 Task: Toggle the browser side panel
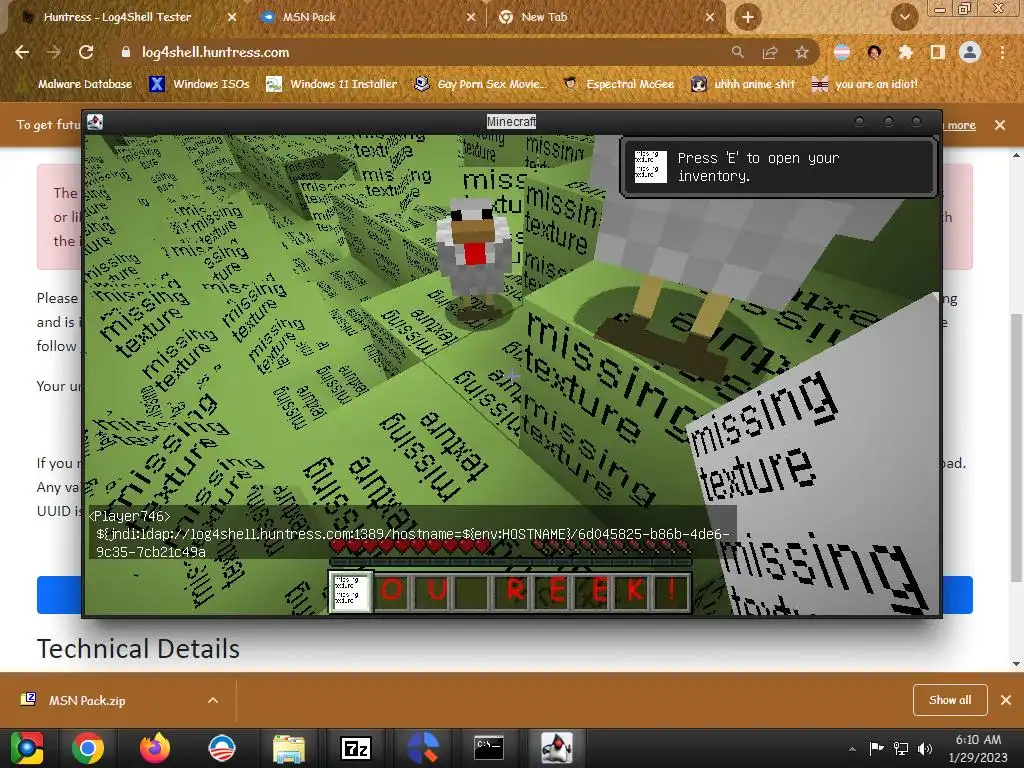[938, 52]
